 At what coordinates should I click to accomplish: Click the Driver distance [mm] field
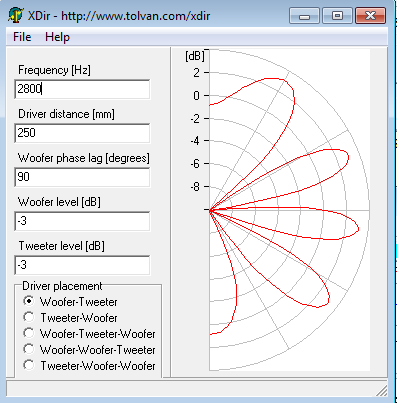click(82, 133)
